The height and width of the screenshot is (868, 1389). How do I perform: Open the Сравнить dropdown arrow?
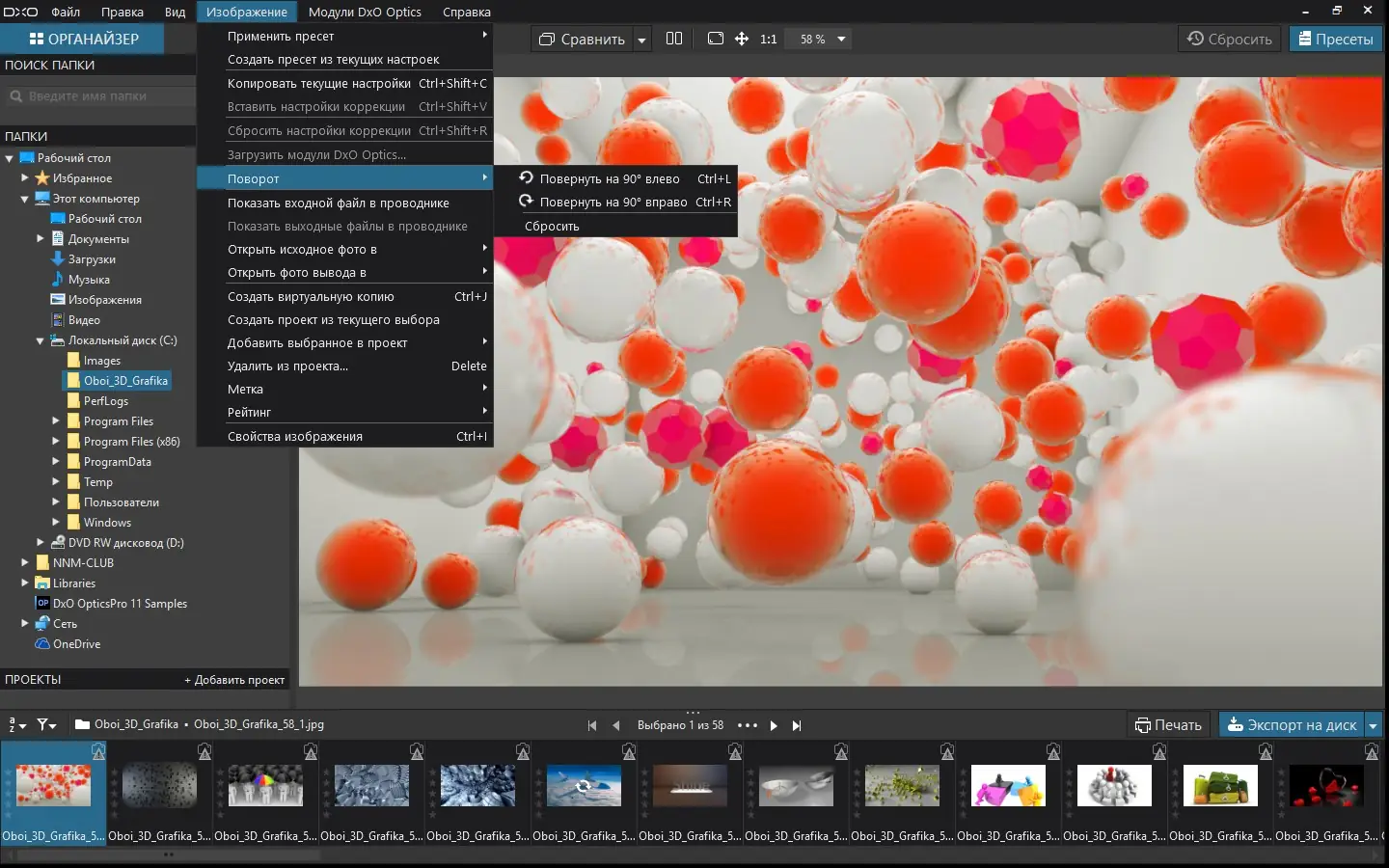(x=640, y=39)
